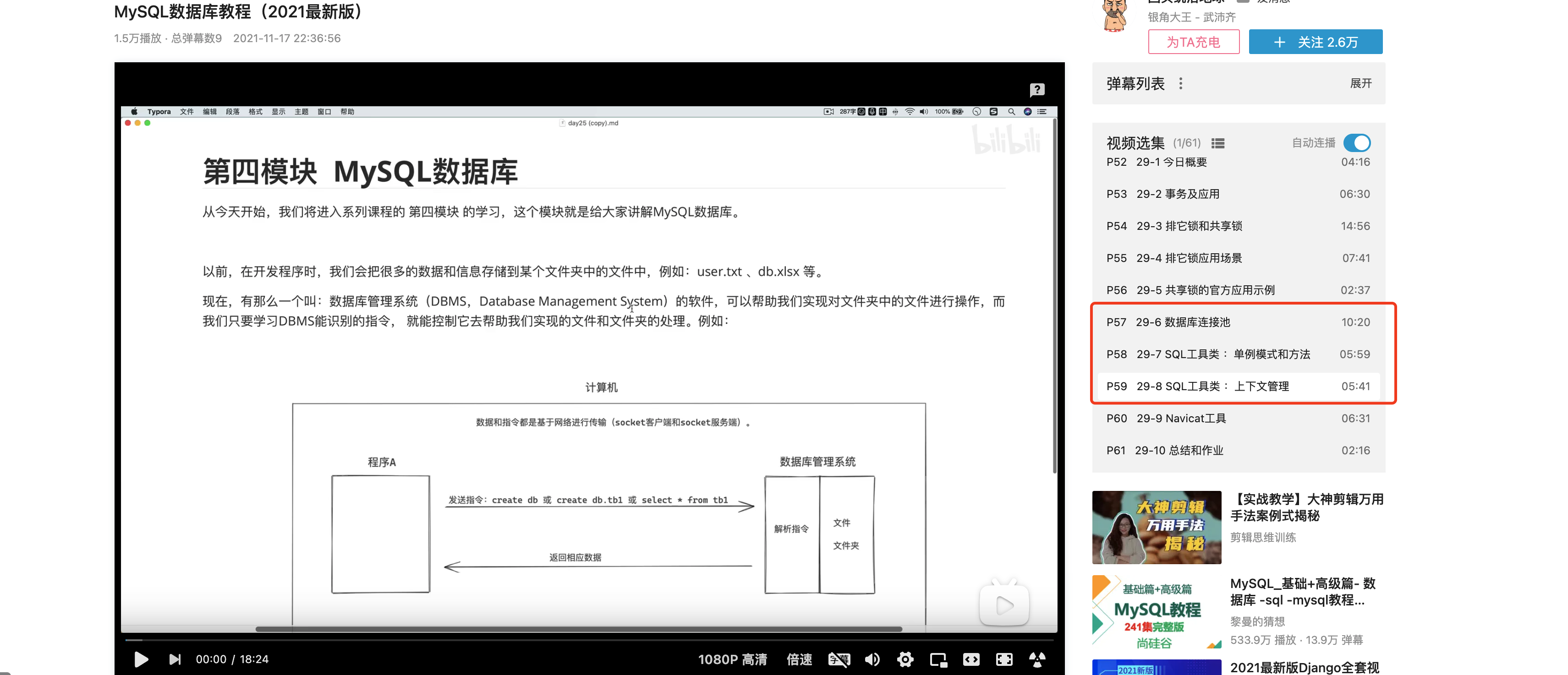Open the 【实战教学】大神剪辑万用 video title
This screenshot has height=675, width=1568.
point(1307,507)
